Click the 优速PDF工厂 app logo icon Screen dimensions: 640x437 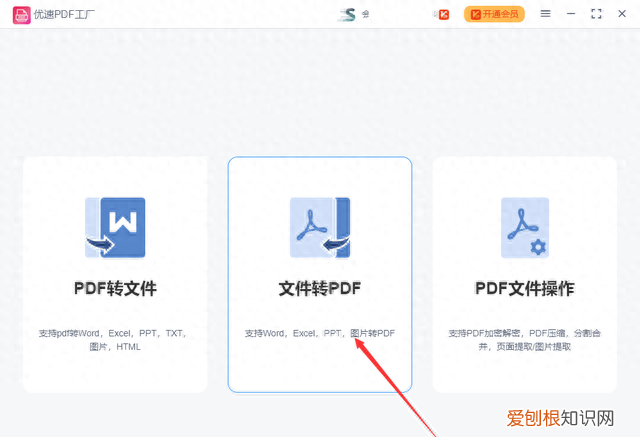point(22,15)
